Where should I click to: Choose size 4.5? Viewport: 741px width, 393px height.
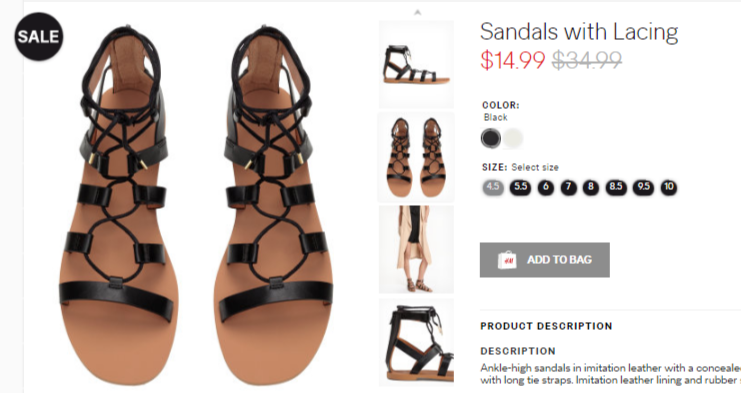pos(493,187)
